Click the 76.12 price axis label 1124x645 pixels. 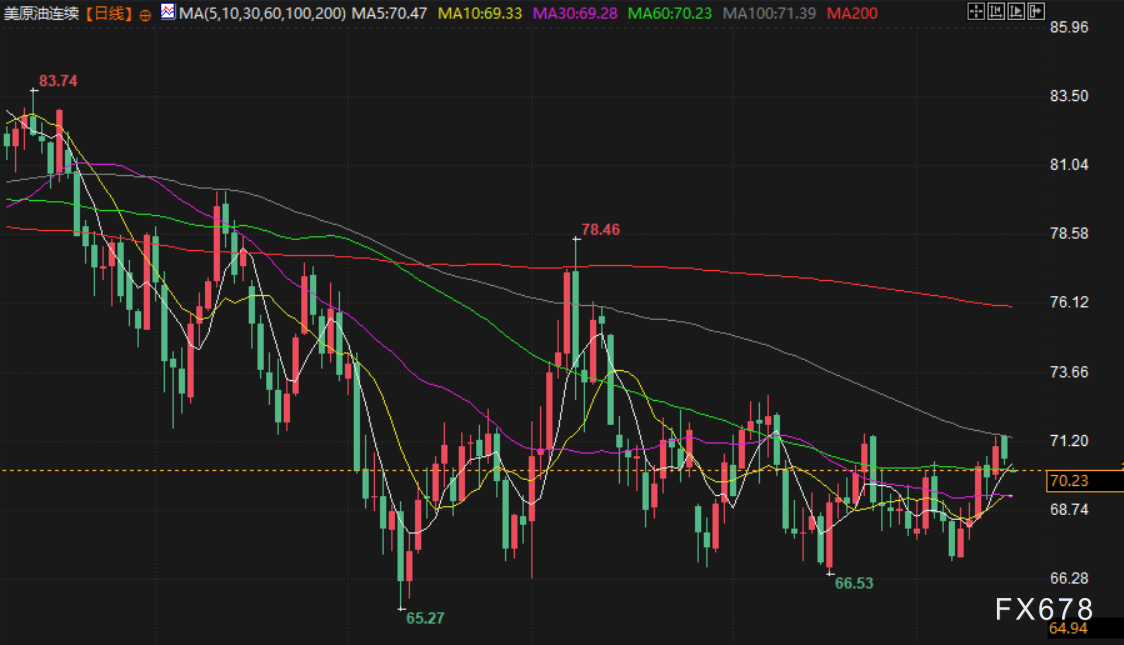(x=1069, y=302)
